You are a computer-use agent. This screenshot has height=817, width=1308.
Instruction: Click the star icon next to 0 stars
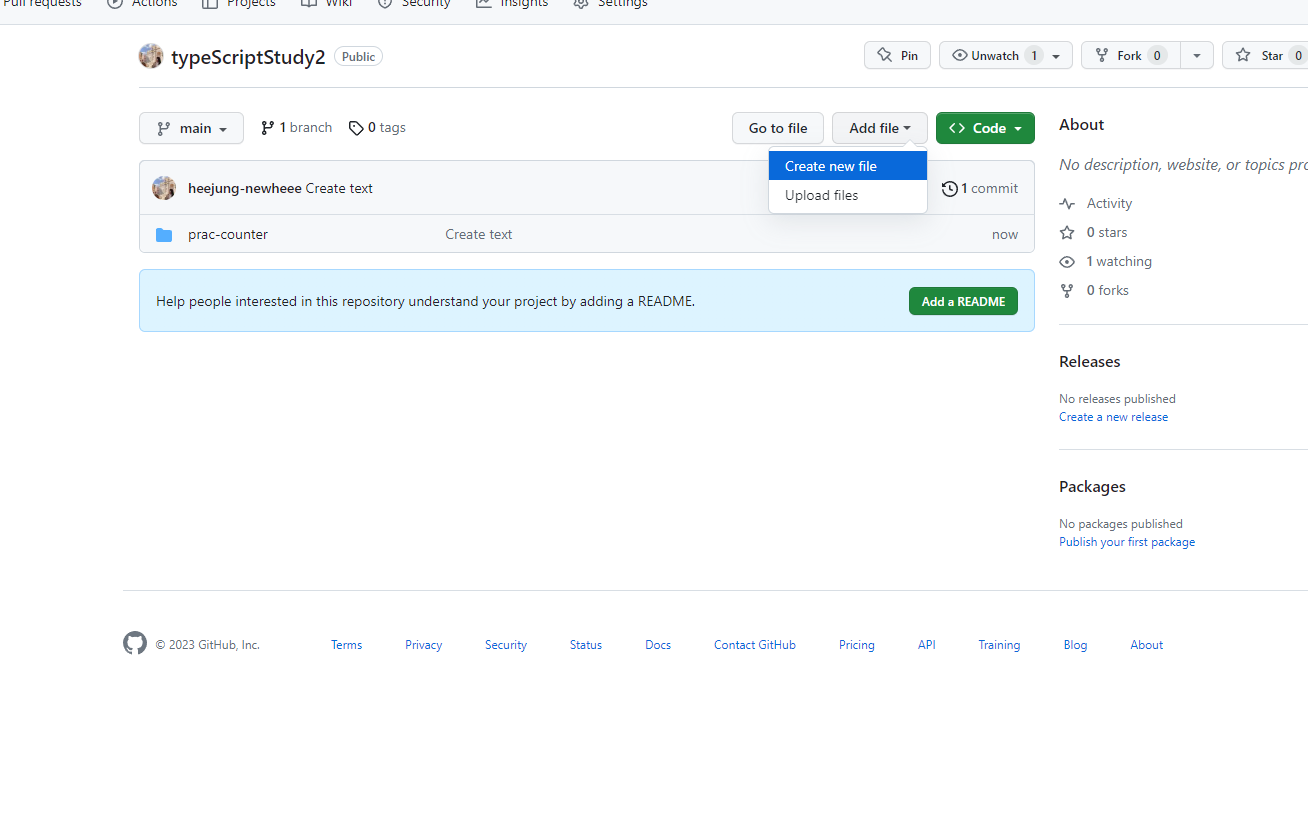click(1067, 232)
